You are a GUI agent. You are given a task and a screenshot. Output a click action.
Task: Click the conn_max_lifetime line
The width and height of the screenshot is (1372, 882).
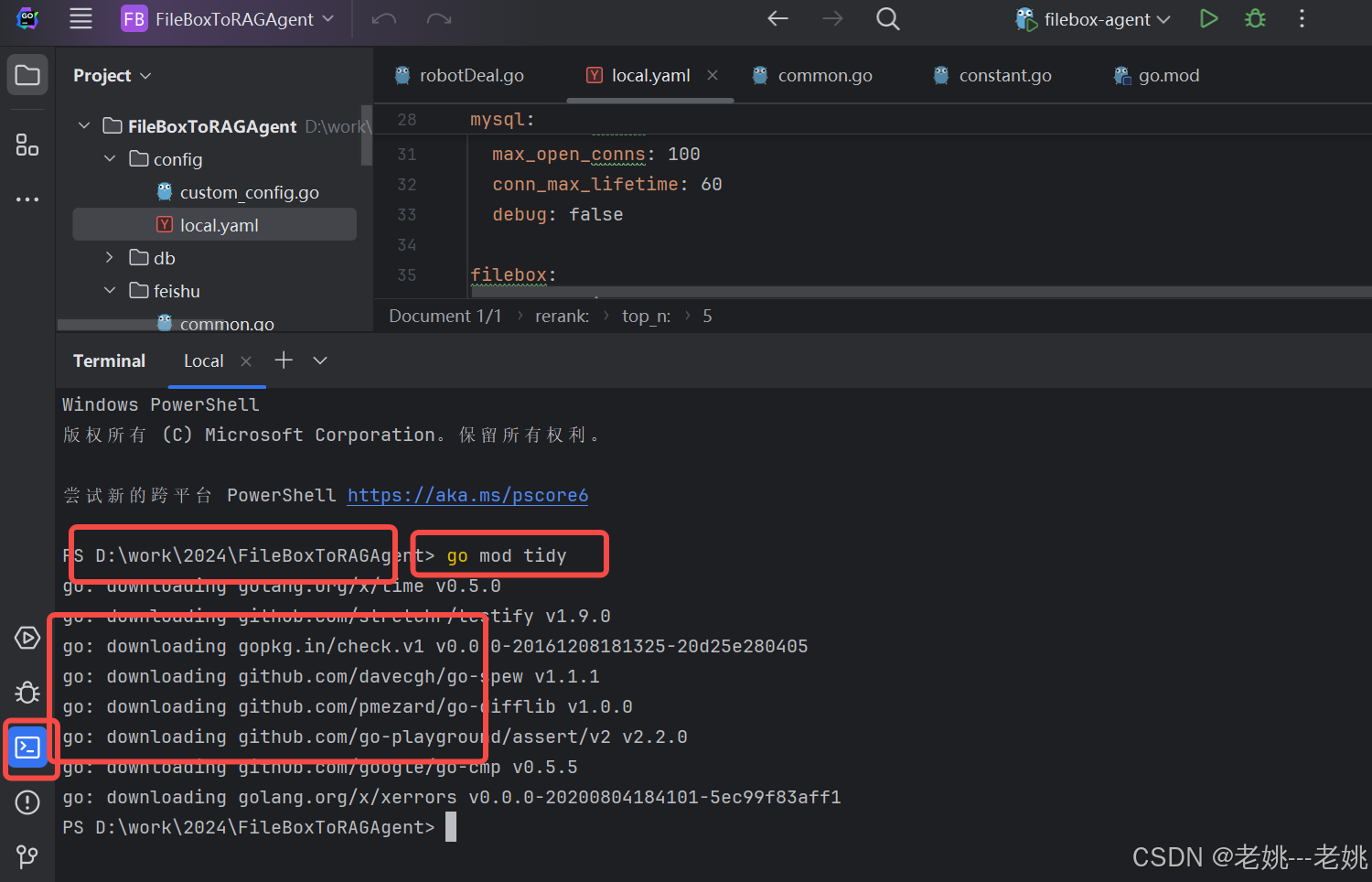point(607,184)
